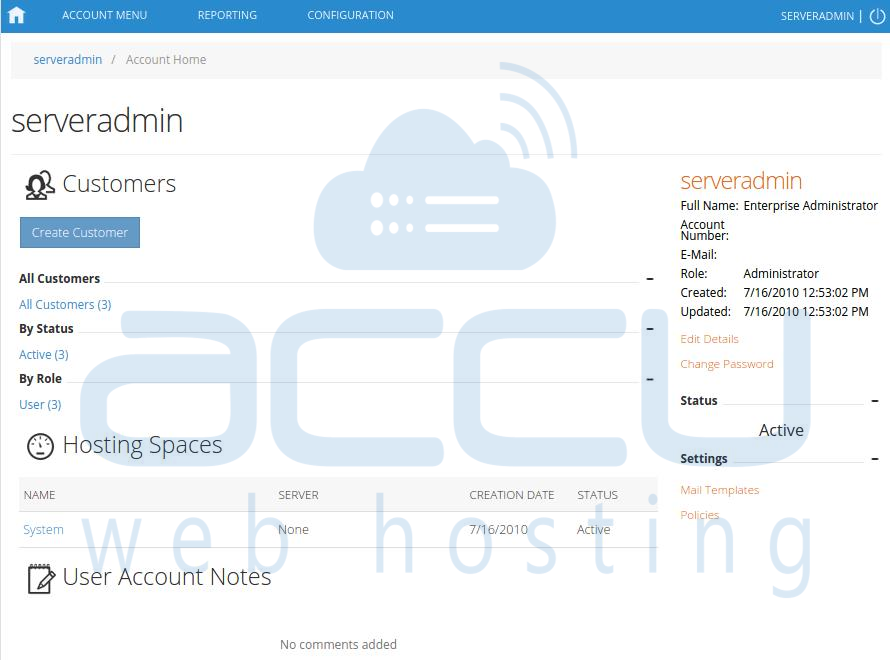Open the User (3) role link
890x660 pixels.
(x=40, y=405)
